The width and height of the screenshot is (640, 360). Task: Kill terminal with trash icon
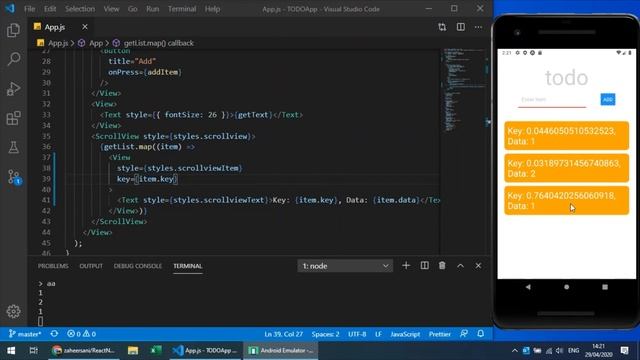pyautogui.click(x=442, y=266)
